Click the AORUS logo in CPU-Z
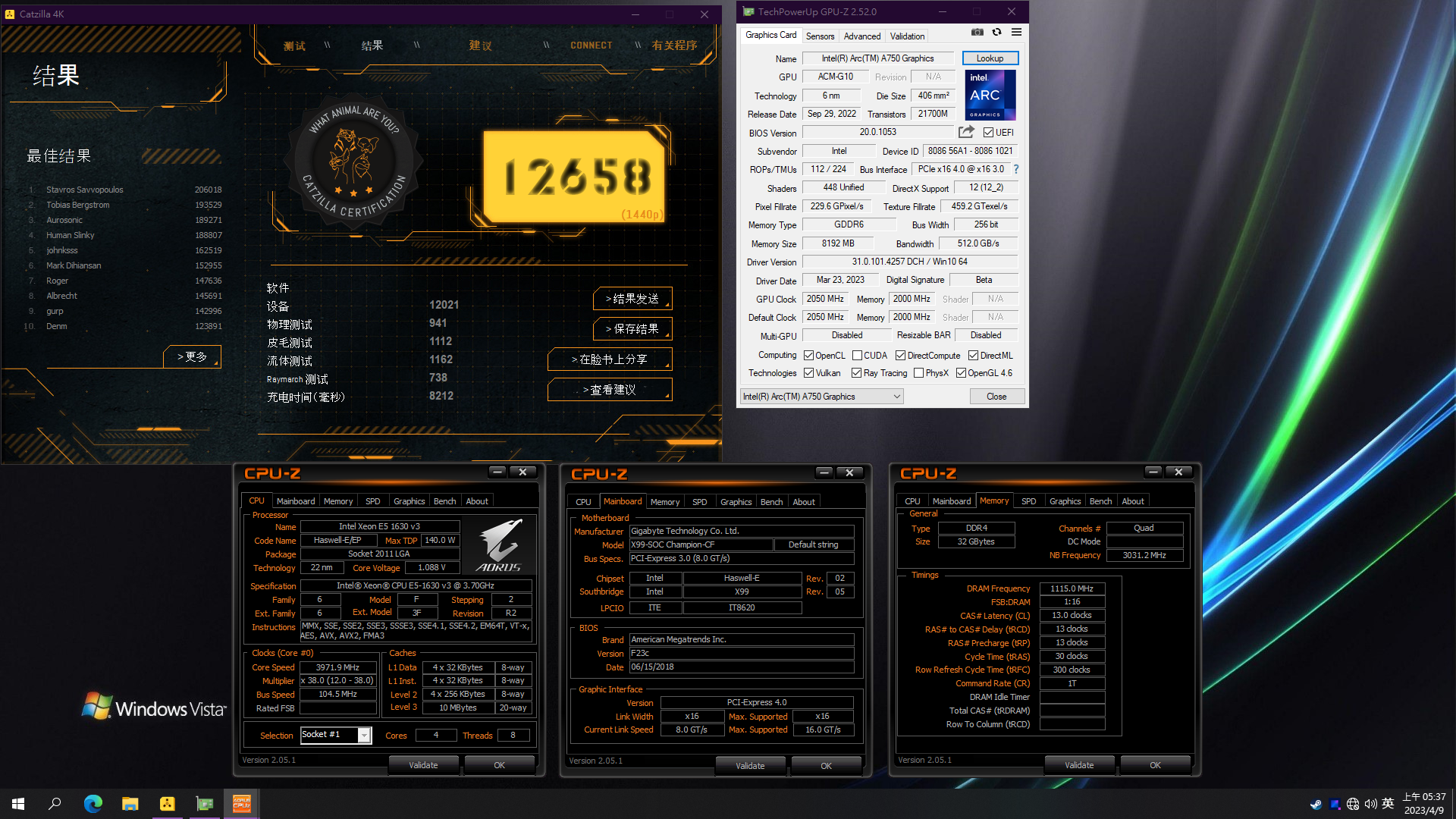 (x=499, y=545)
